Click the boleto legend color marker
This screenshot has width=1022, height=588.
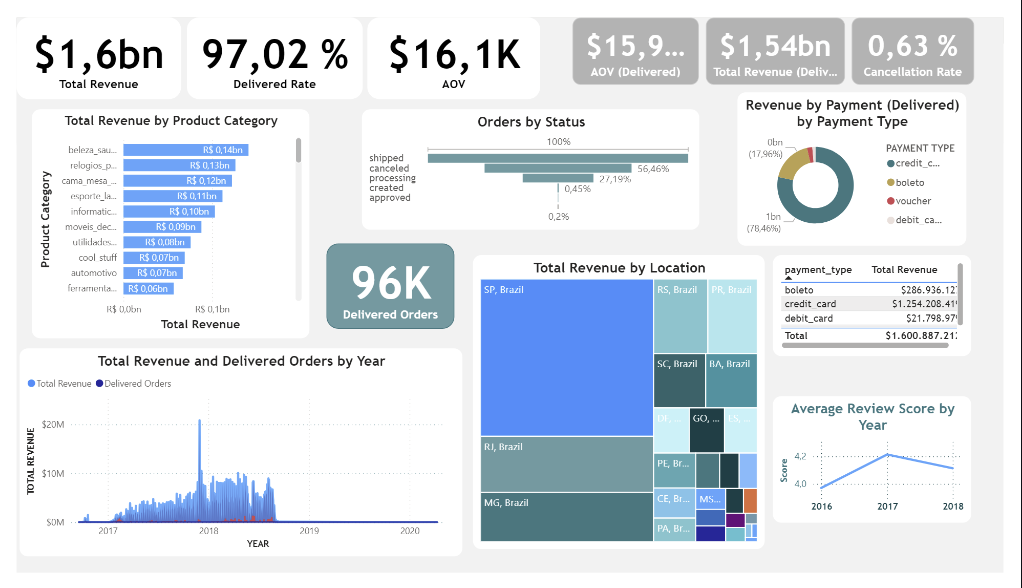(891, 183)
